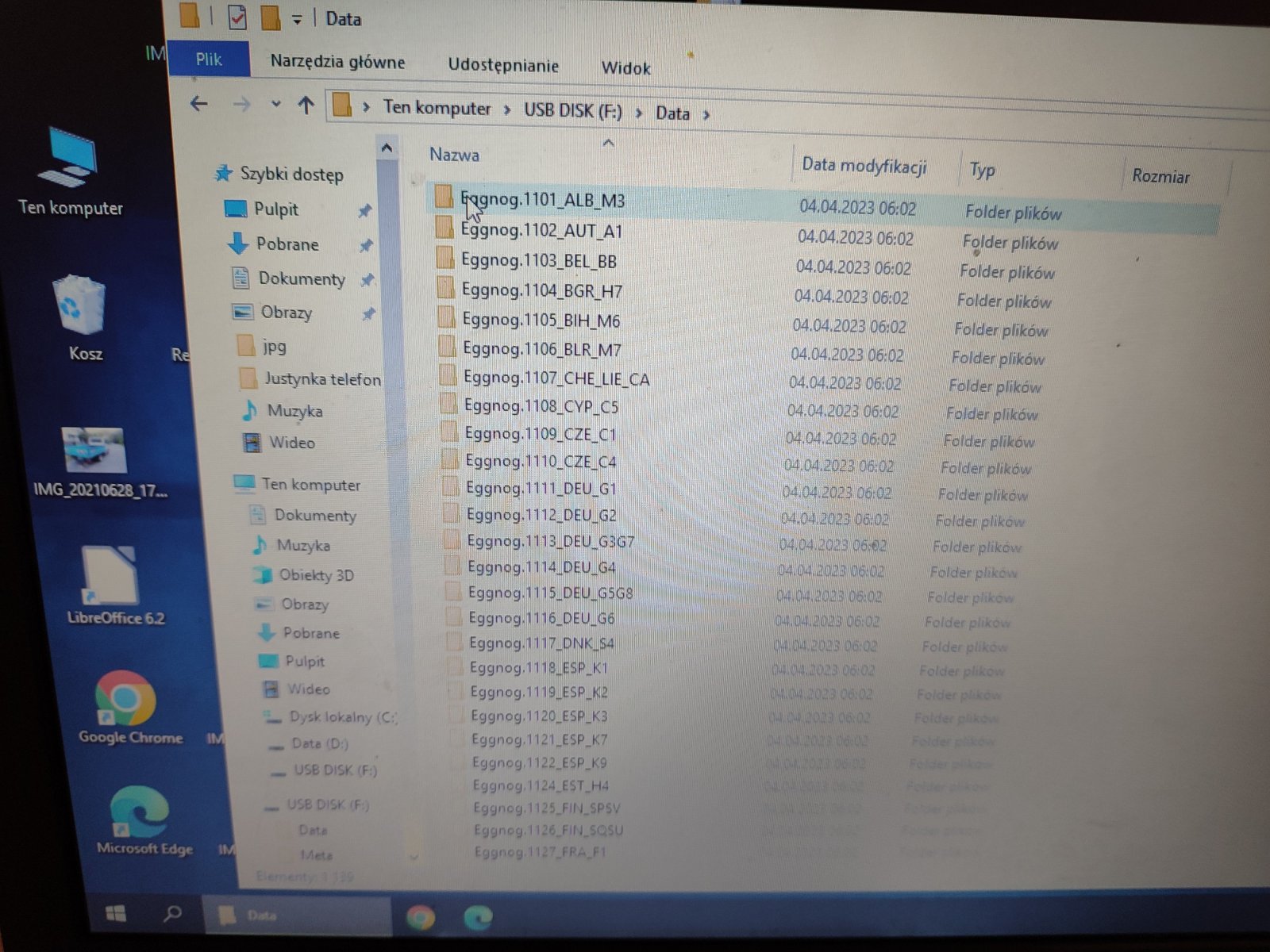Select folder Eggnog.1104_BGR_H7
Viewport: 1270px width, 952px height.
[542, 291]
